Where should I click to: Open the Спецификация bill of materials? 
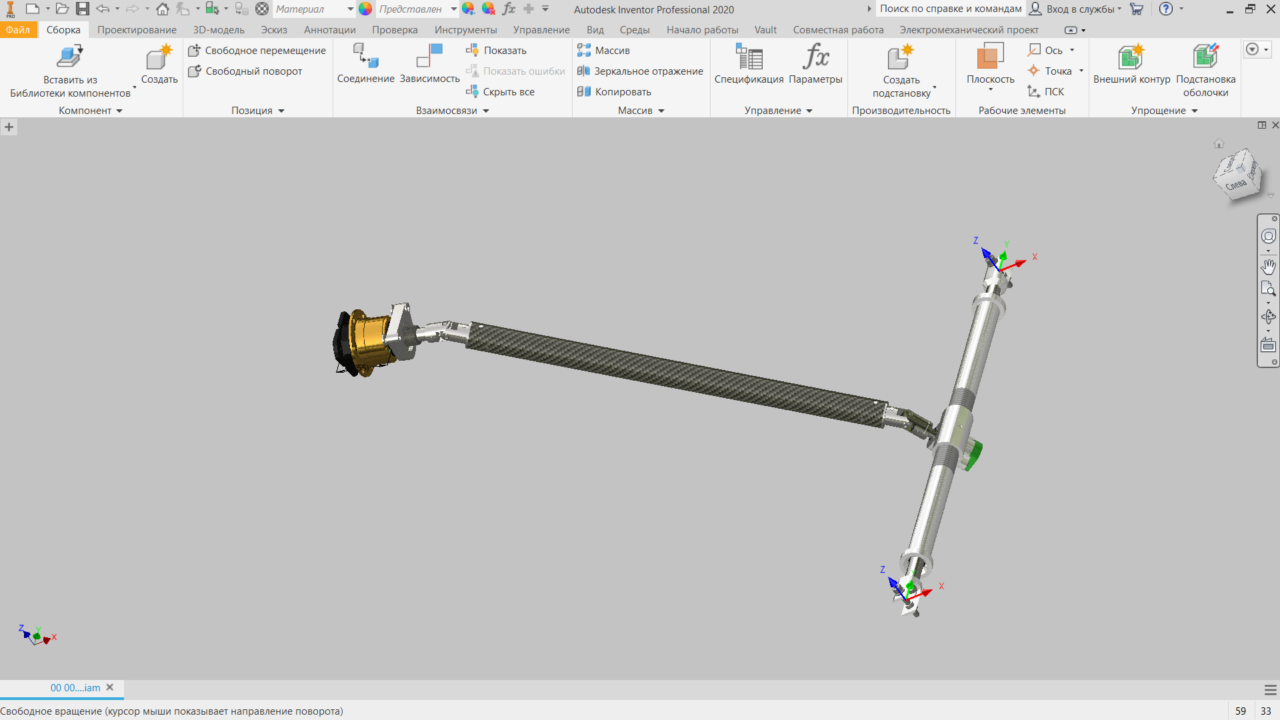(748, 60)
